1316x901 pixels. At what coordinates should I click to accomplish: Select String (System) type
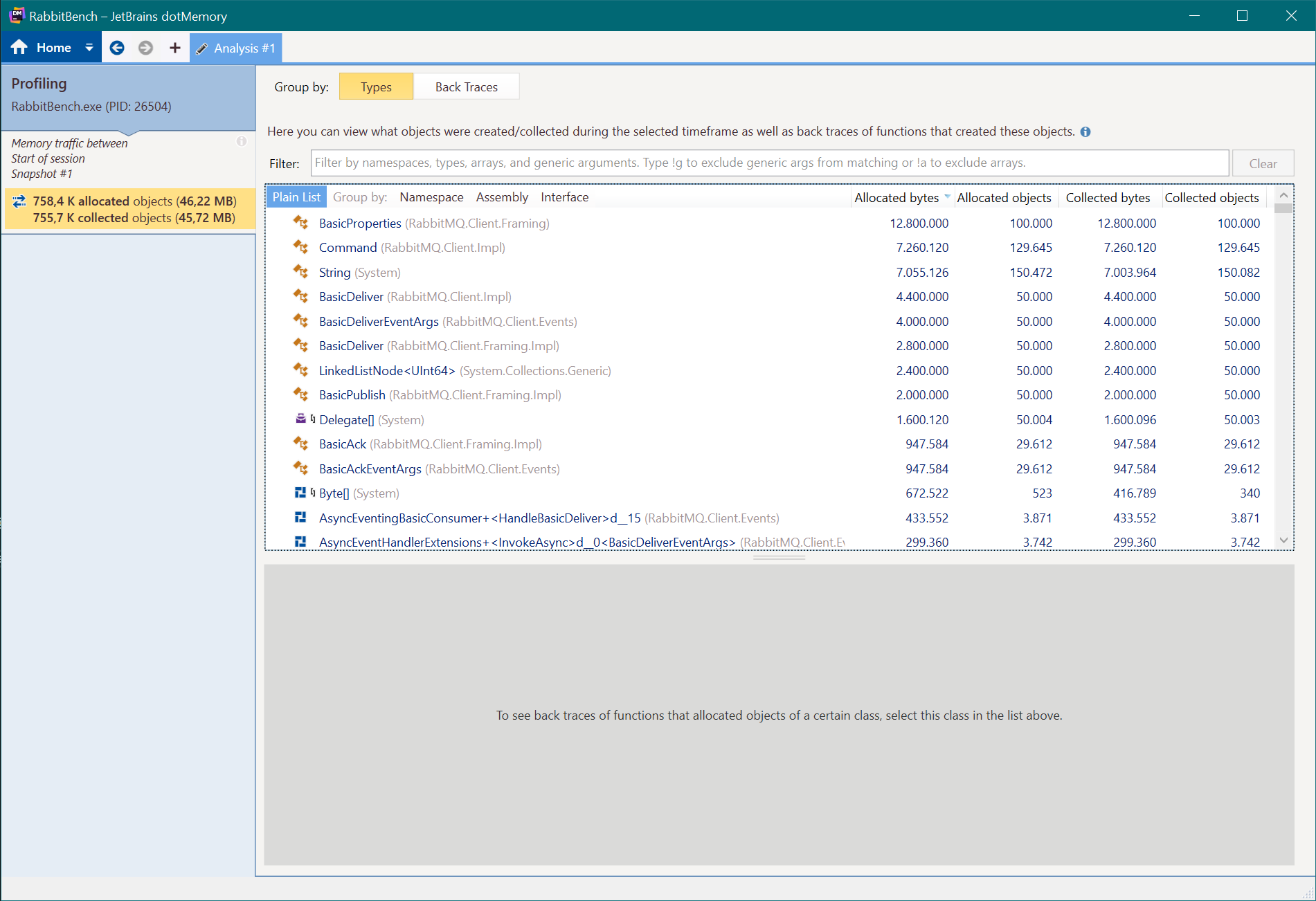coord(359,272)
